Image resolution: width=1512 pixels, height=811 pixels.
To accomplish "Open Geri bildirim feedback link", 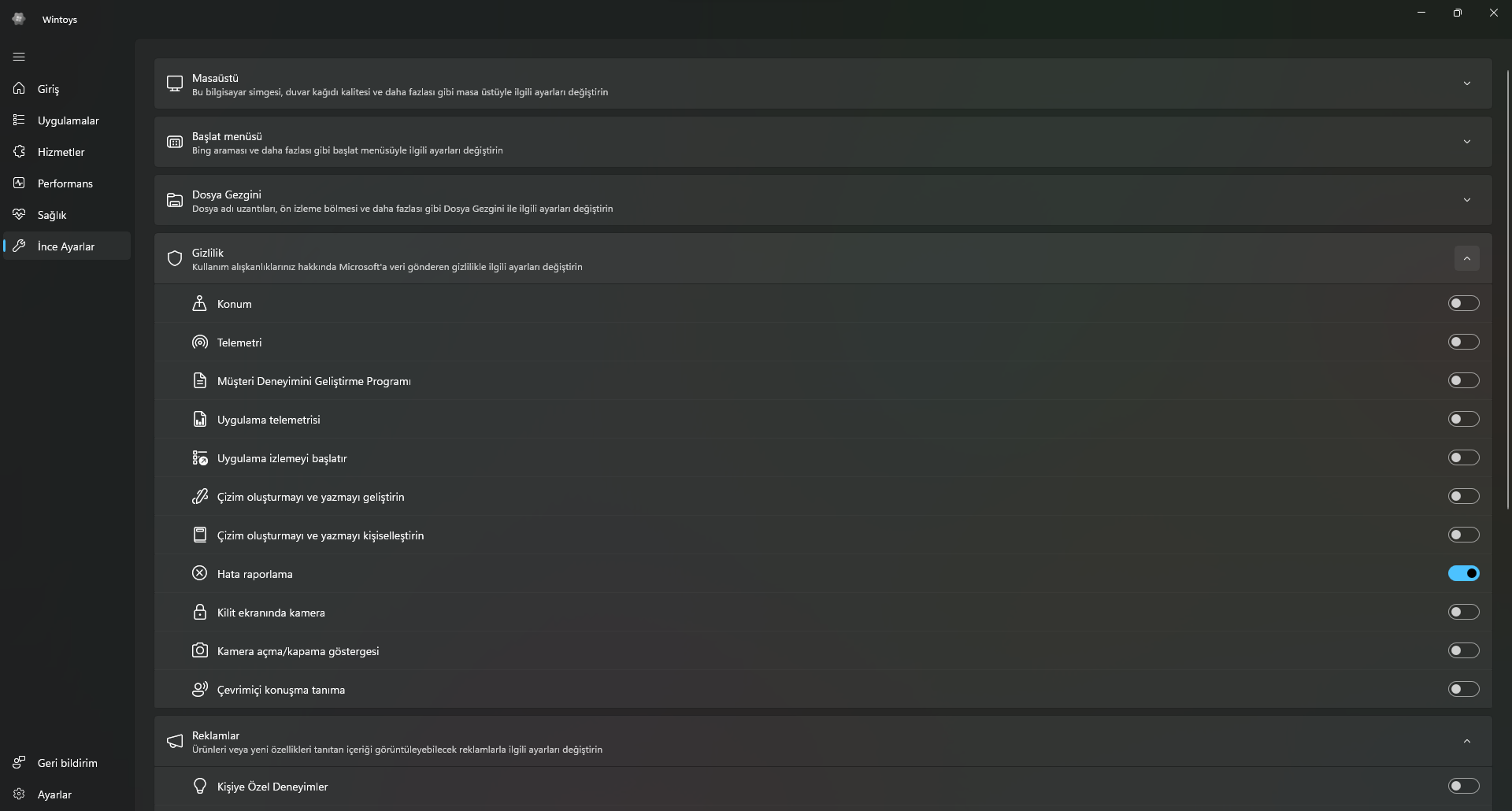I will coord(67,763).
